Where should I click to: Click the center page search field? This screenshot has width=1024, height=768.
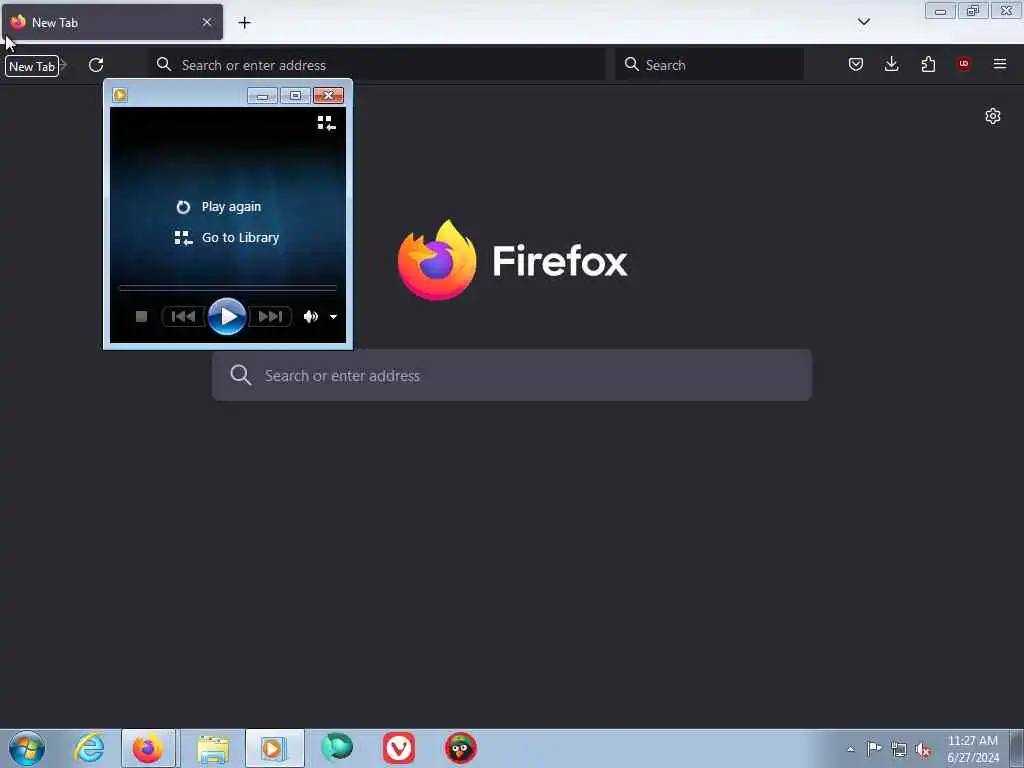pyautogui.click(x=512, y=376)
